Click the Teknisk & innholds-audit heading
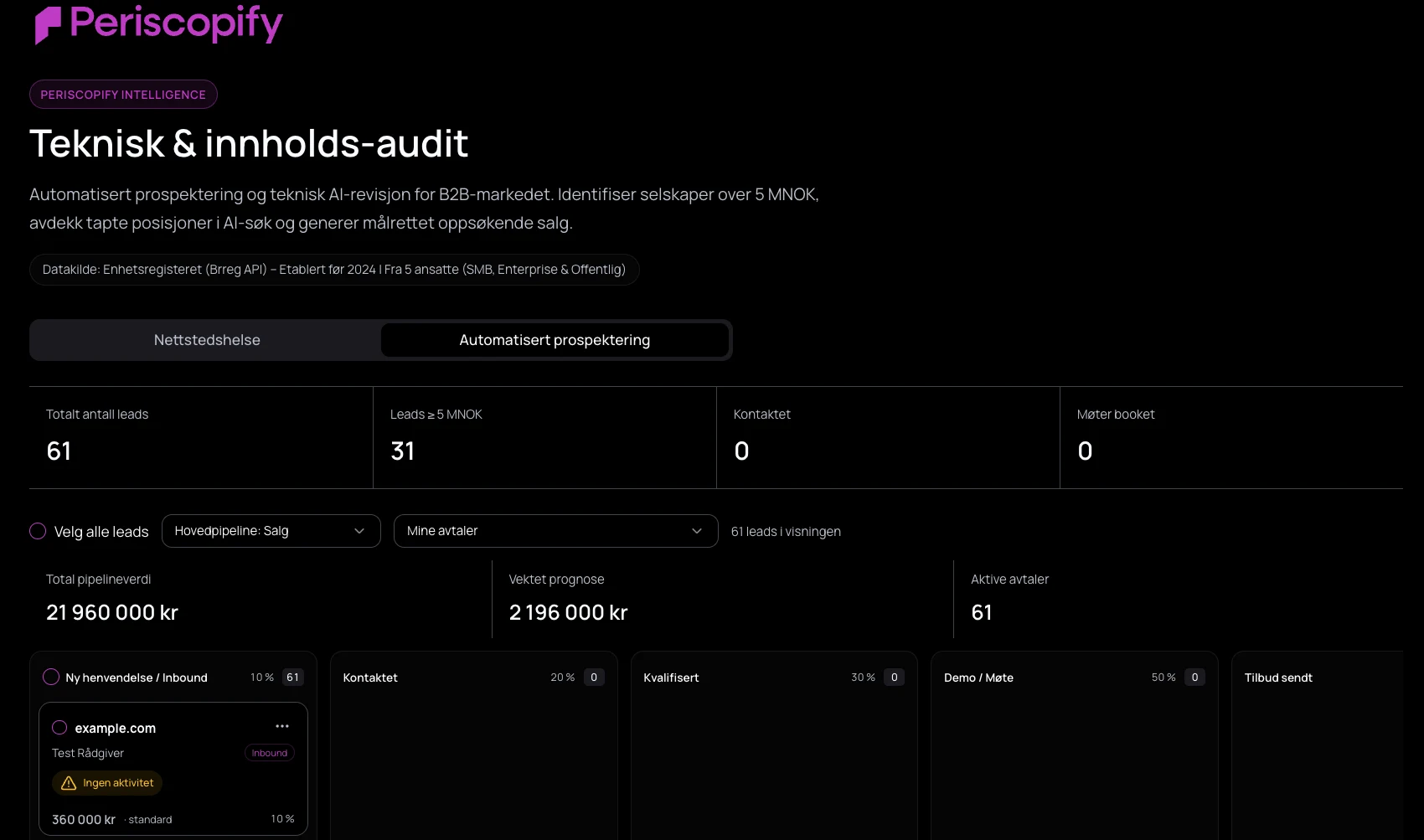Screen dimensions: 1424x840 point(249,144)
